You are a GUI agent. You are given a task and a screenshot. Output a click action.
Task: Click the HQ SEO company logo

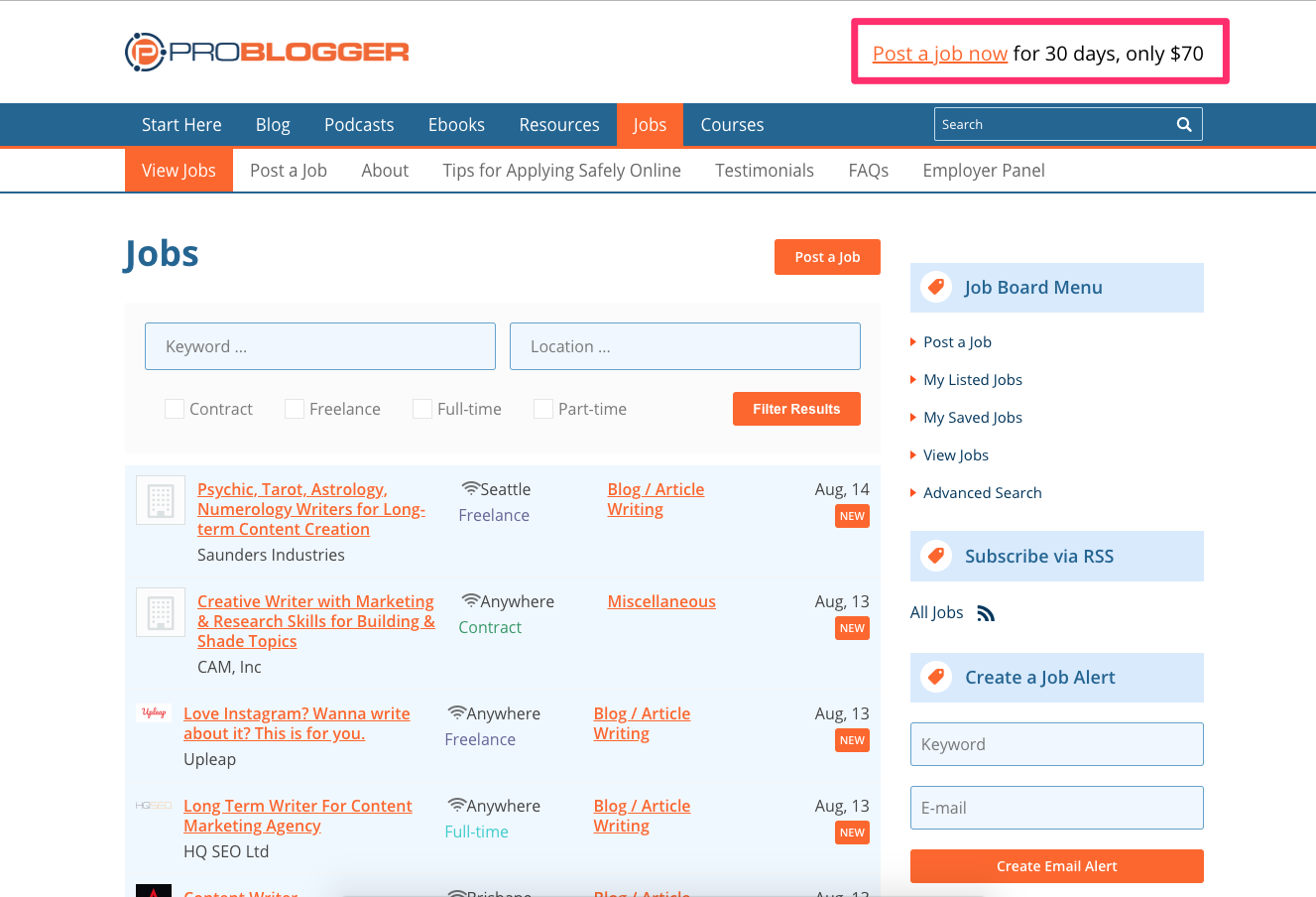154,806
